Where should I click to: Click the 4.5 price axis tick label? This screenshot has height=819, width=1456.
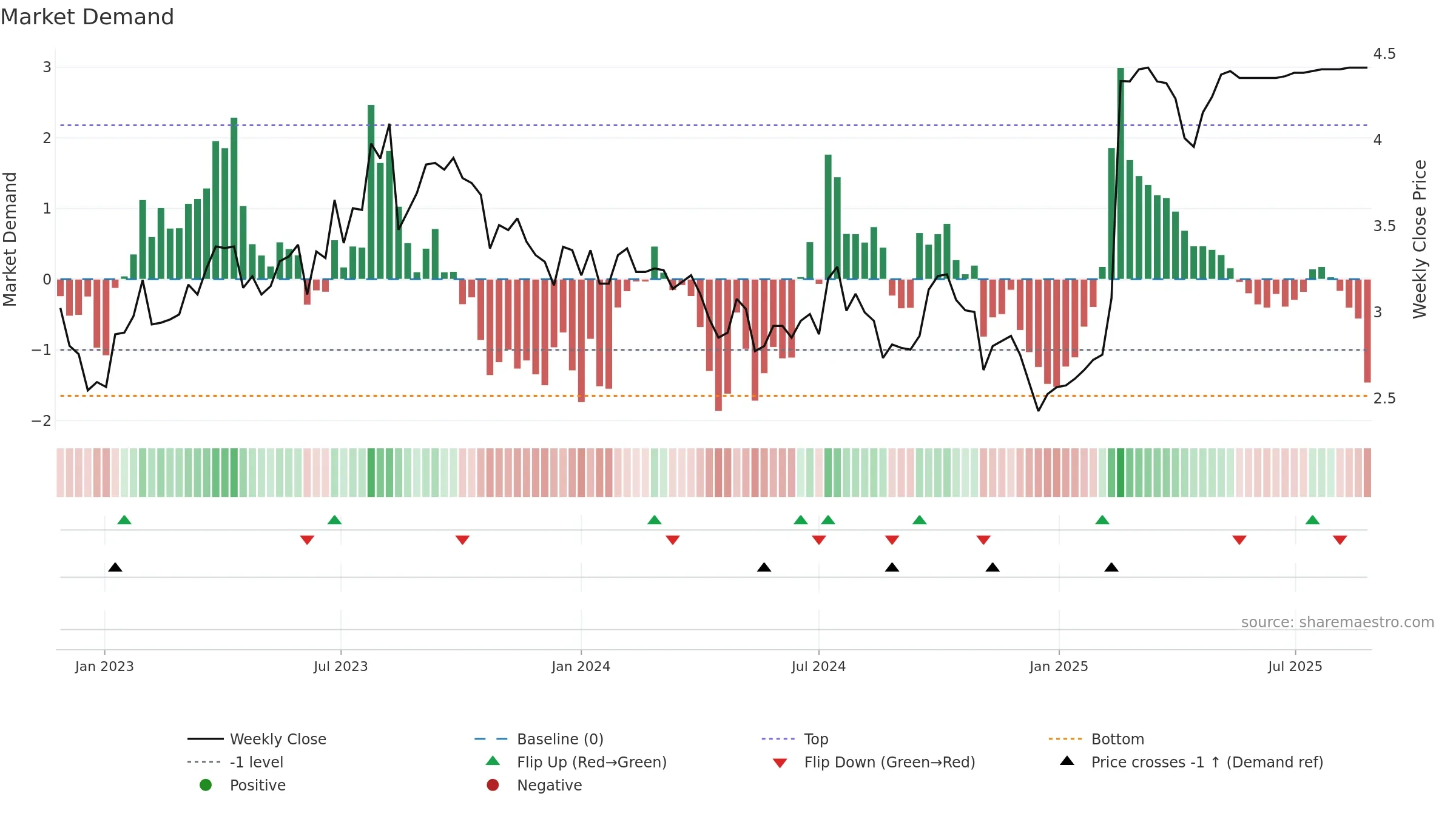coord(1384,54)
